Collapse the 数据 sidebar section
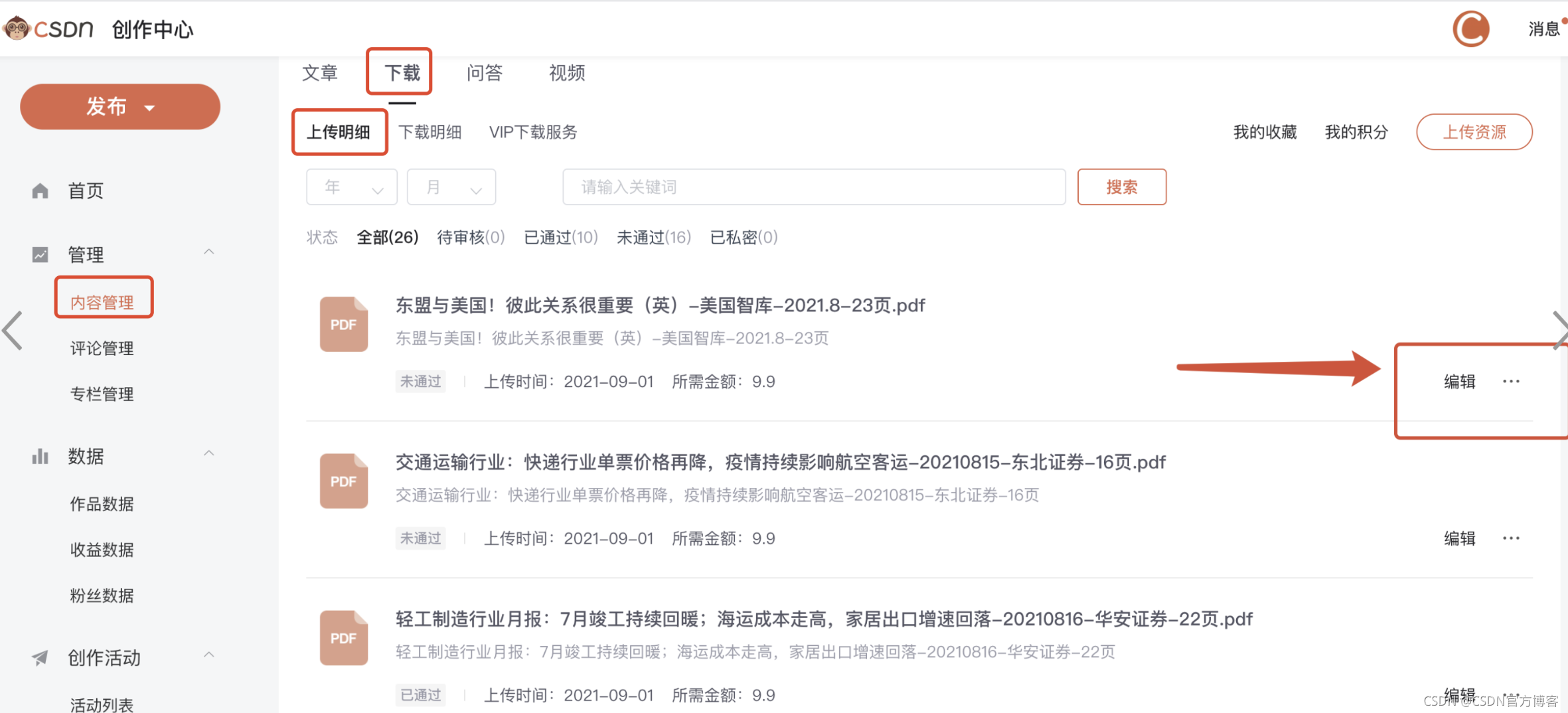 click(x=209, y=453)
